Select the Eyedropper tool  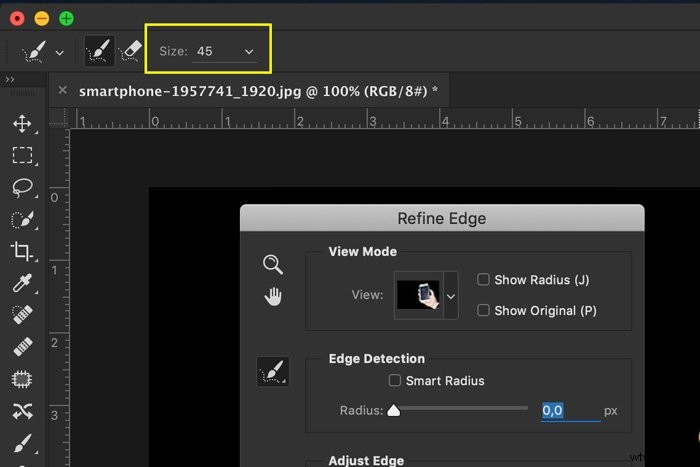point(22,283)
